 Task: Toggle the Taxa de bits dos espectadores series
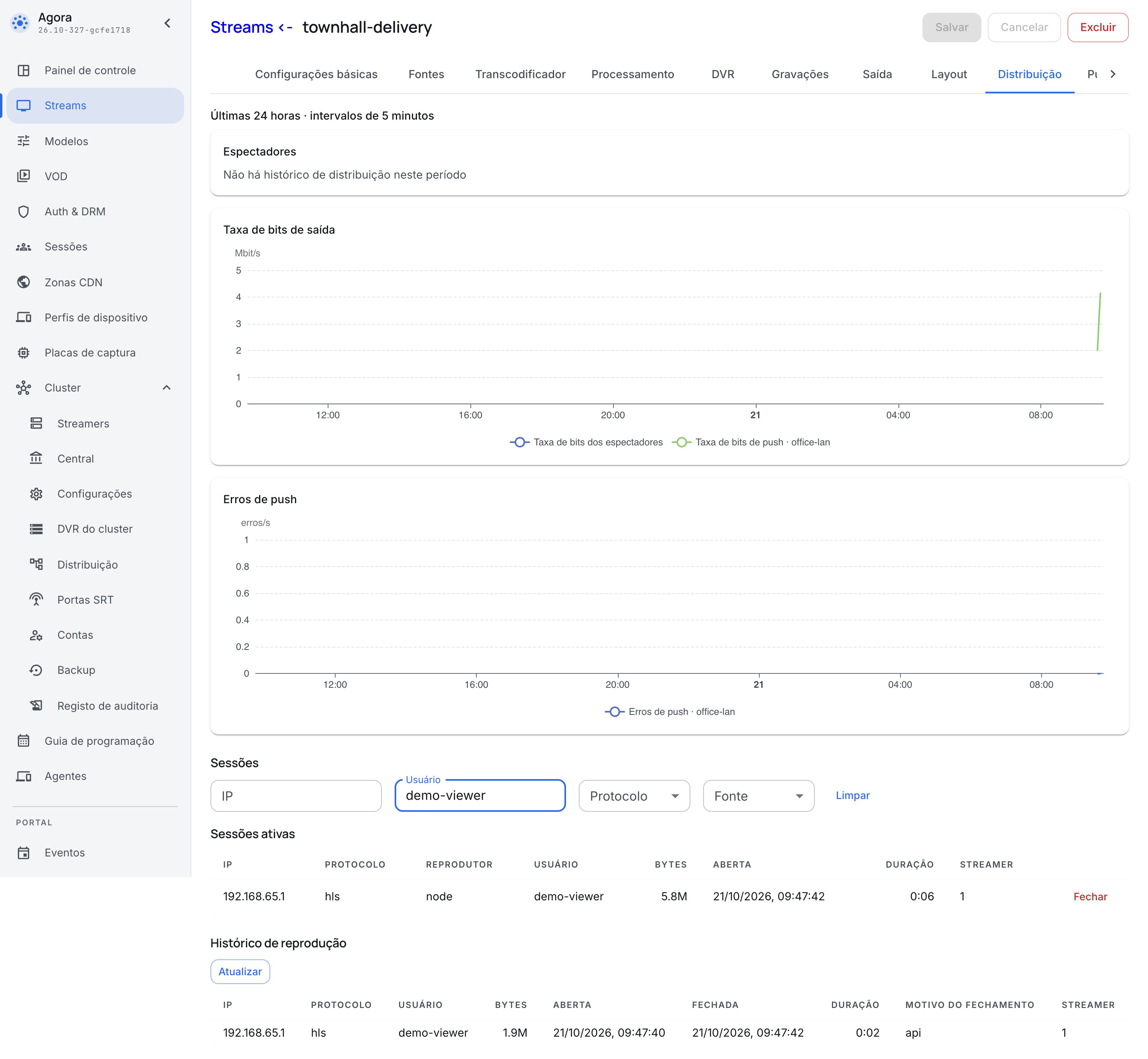[x=586, y=443]
